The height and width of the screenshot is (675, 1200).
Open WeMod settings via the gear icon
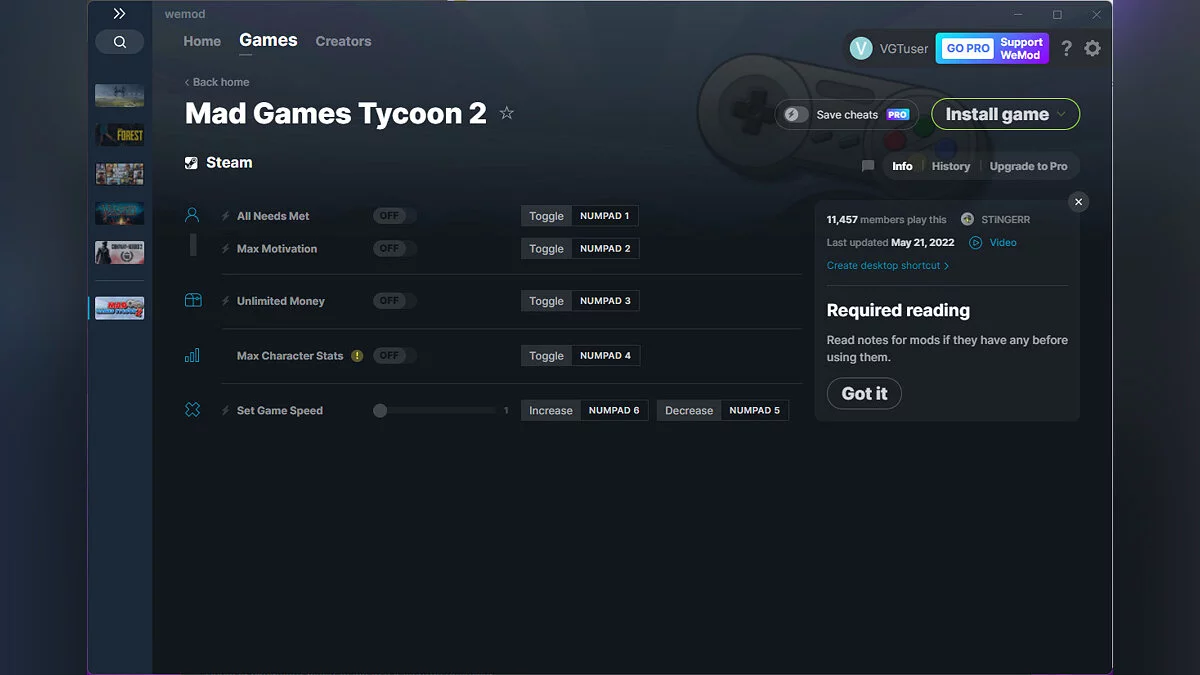tap(1092, 48)
